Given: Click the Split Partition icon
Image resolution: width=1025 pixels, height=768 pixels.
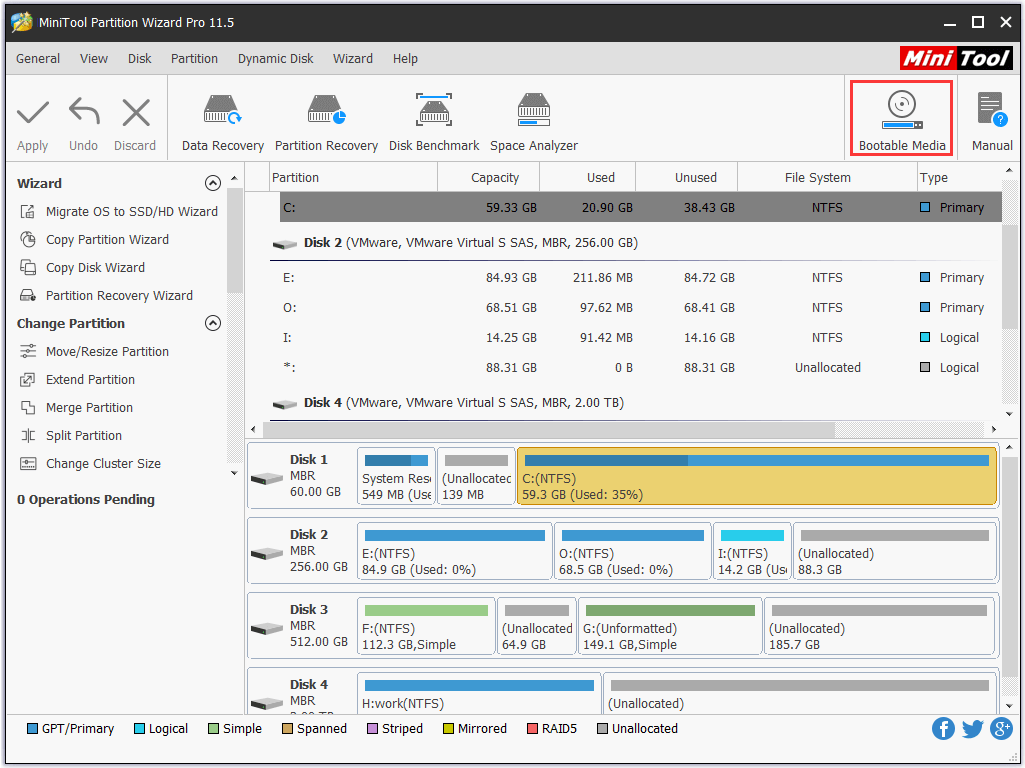Looking at the screenshot, I should point(27,435).
